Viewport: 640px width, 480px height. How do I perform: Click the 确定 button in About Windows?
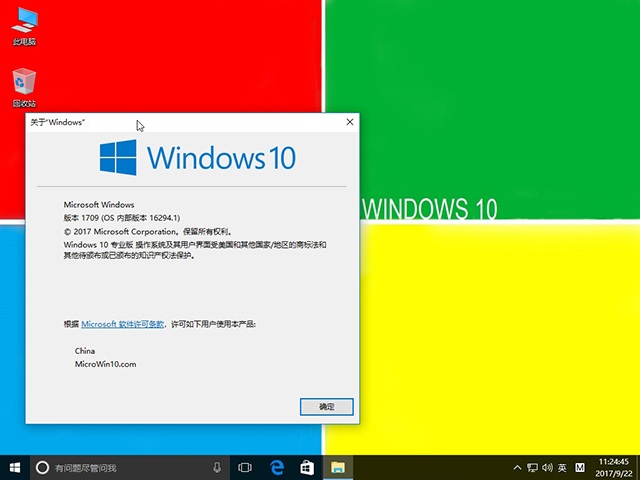point(327,407)
